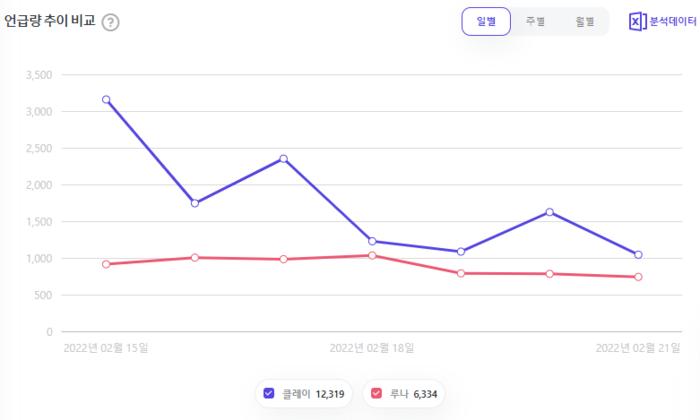This screenshot has height=420, width=700.
Task: Click the Excel analysis data icon
Action: pyautogui.click(x=637, y=21)
